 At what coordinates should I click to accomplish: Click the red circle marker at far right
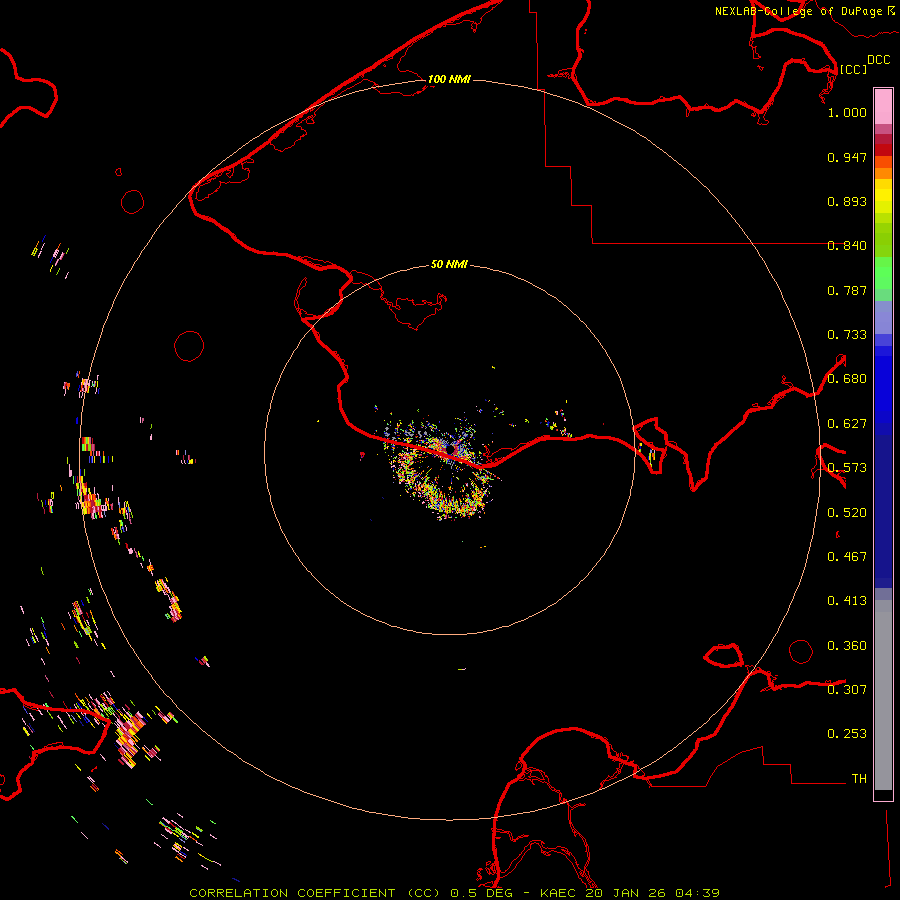point(800,651)
